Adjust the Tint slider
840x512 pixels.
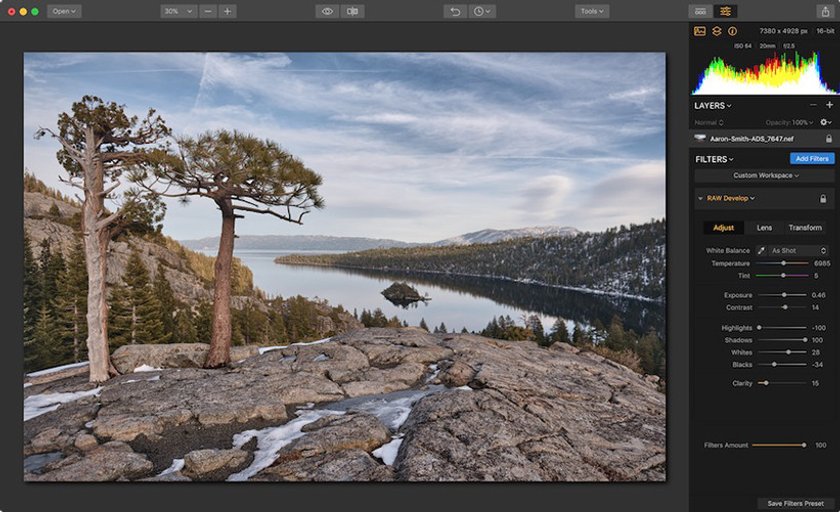coord(782,275)
